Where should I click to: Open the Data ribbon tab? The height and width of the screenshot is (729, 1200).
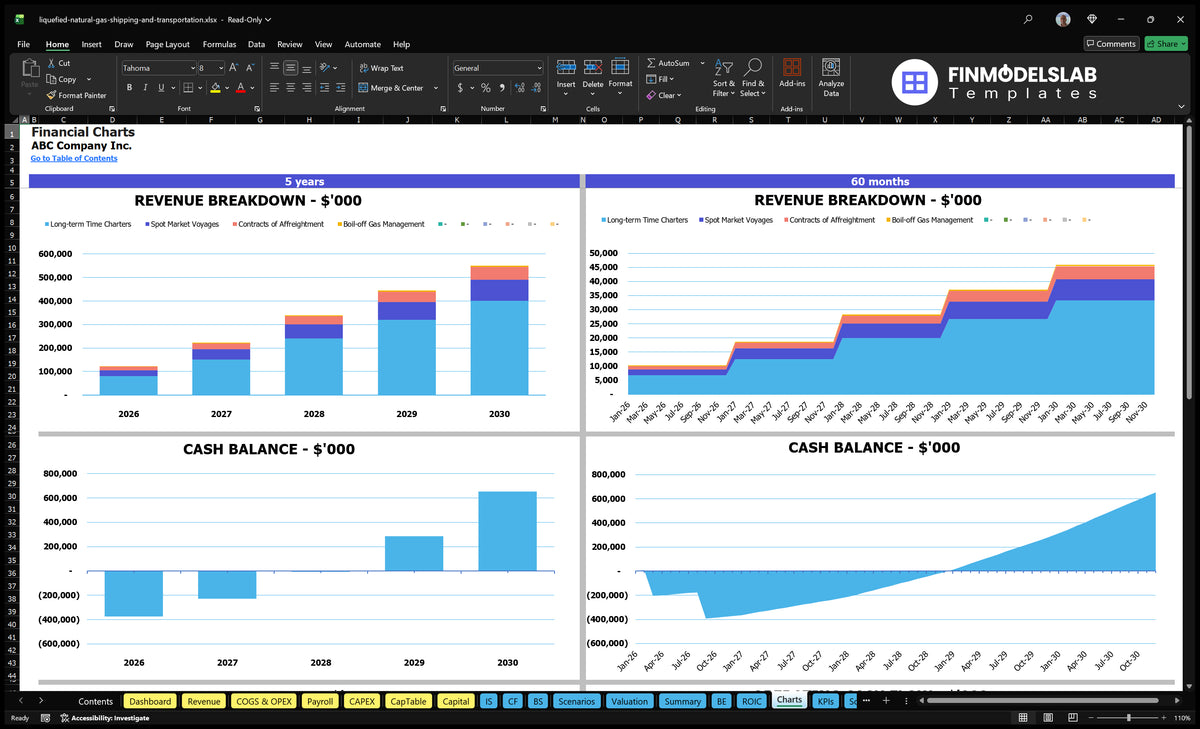(x=256, y=44)
